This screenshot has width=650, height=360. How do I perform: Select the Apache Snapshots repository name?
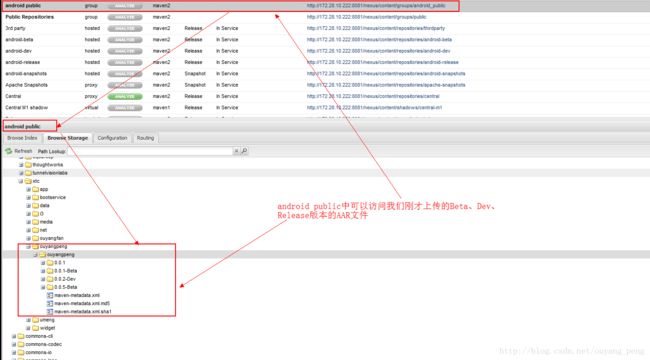(26, 85)
